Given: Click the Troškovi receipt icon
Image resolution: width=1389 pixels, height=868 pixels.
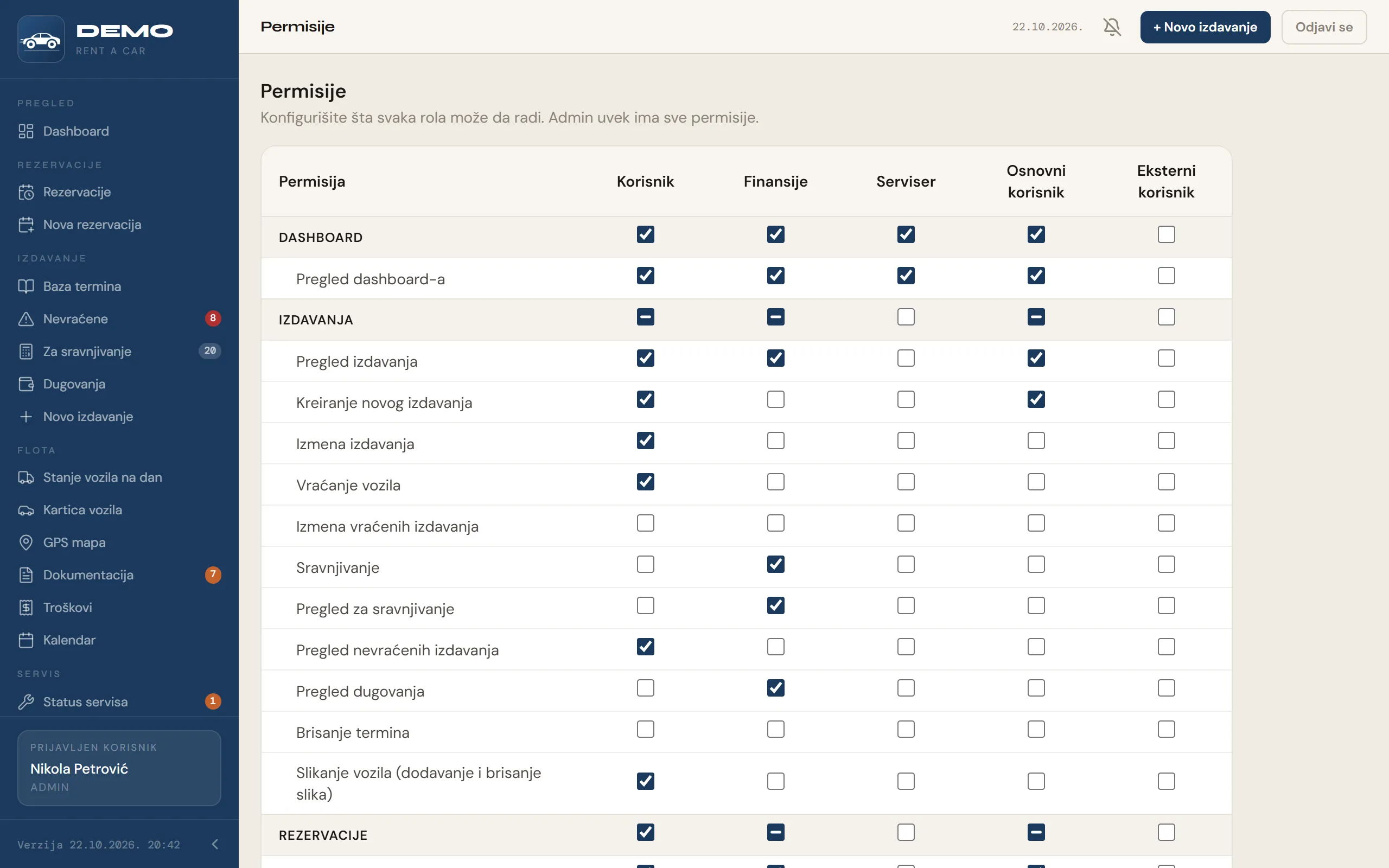Looking at the screenshot, I should tap(26, 608).
